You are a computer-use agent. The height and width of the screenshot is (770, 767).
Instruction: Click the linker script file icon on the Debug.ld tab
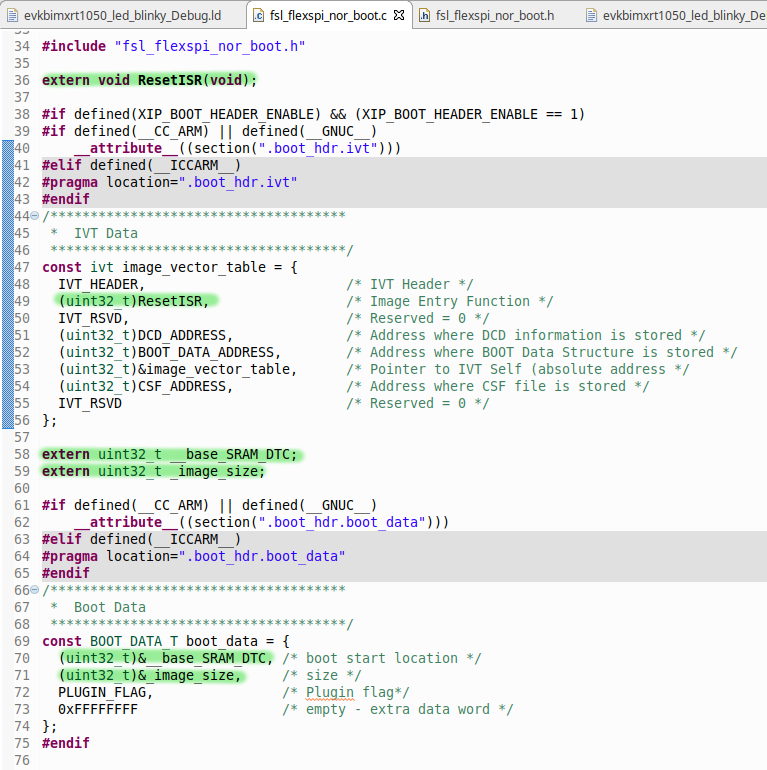(13, 16)
